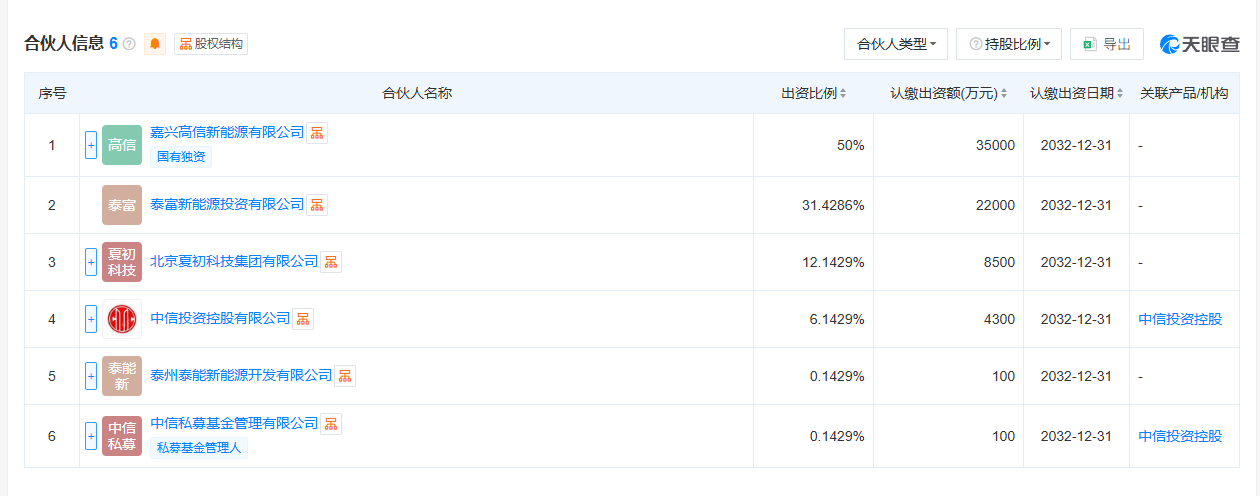Open equity structure icon for 北京夏初科技集团有限公司
Viewport: 1260px width, 496px height.
331,262
